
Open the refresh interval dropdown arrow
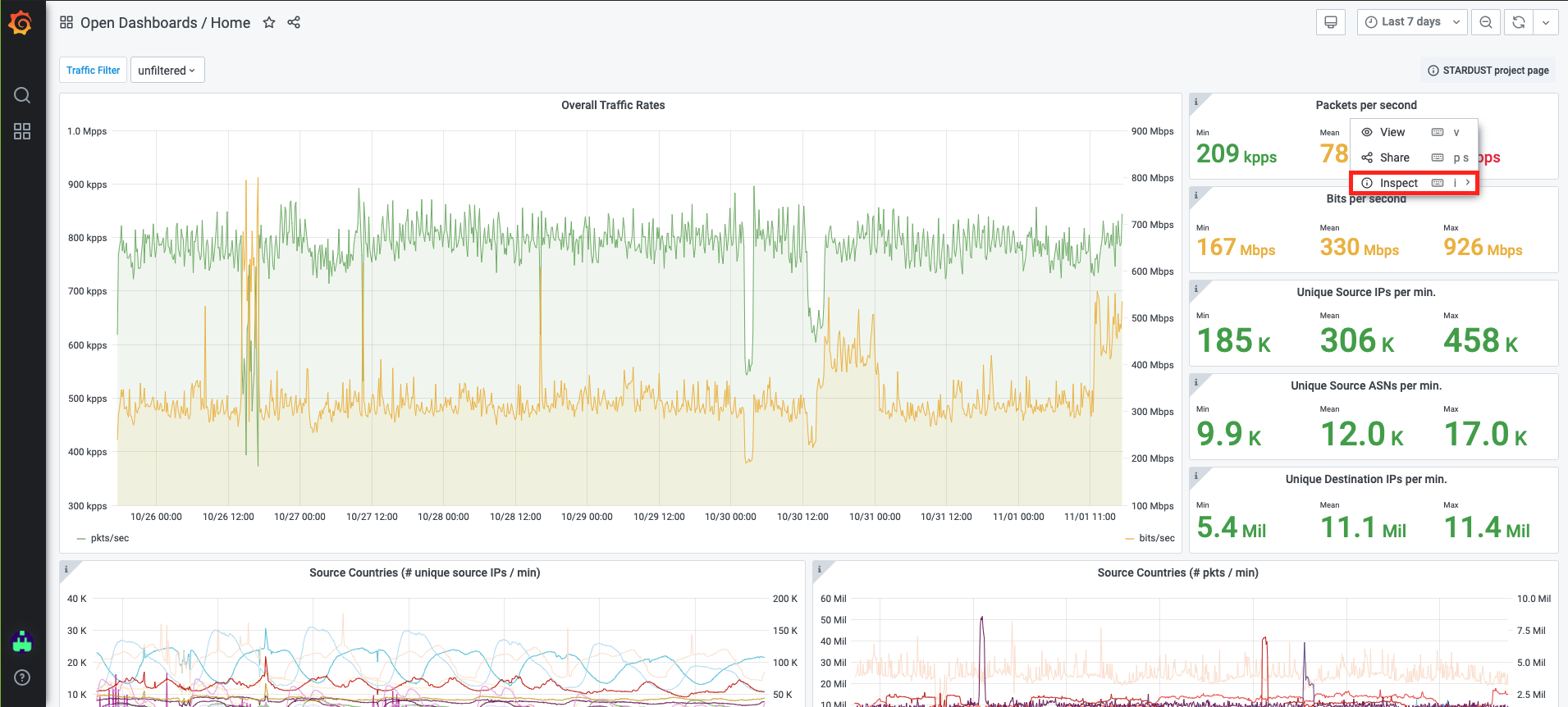pos(1546,22)
